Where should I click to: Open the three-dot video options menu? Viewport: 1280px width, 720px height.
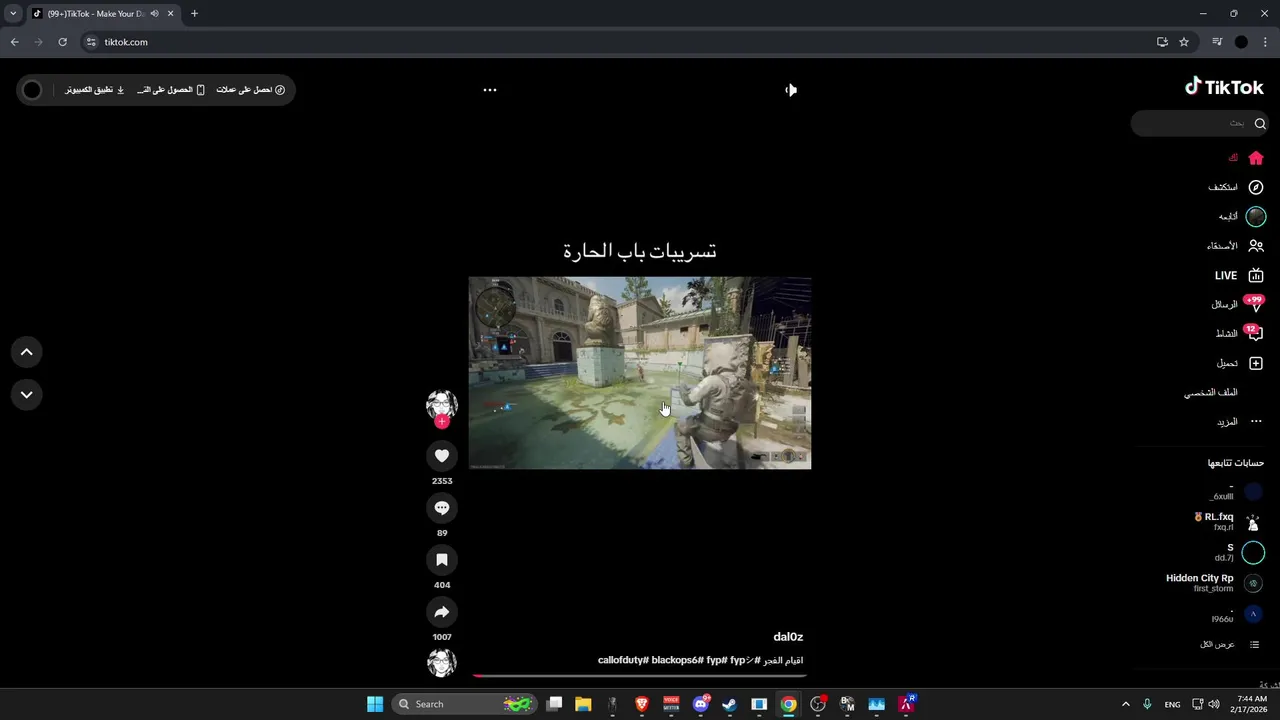[x=490, y=90]
